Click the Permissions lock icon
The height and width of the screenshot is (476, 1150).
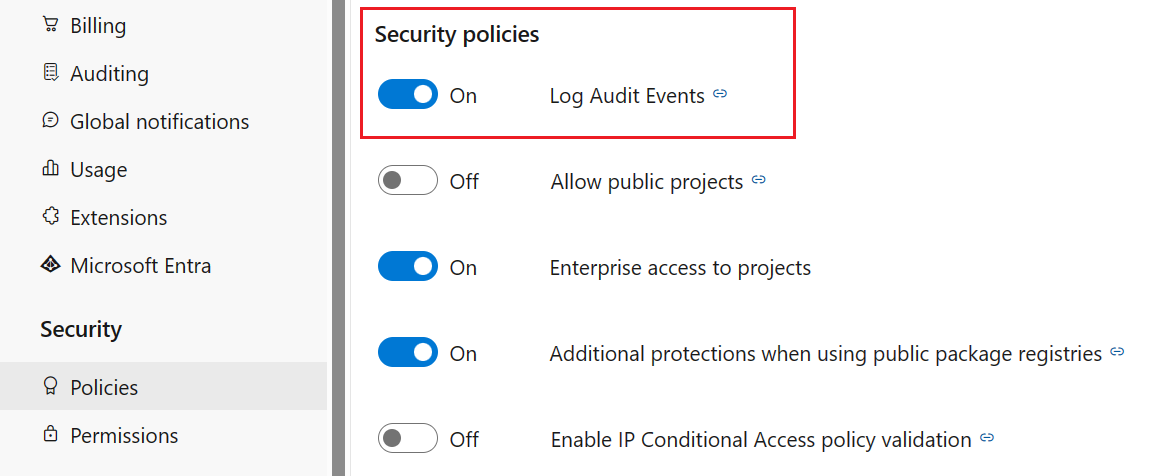(50, 435)
